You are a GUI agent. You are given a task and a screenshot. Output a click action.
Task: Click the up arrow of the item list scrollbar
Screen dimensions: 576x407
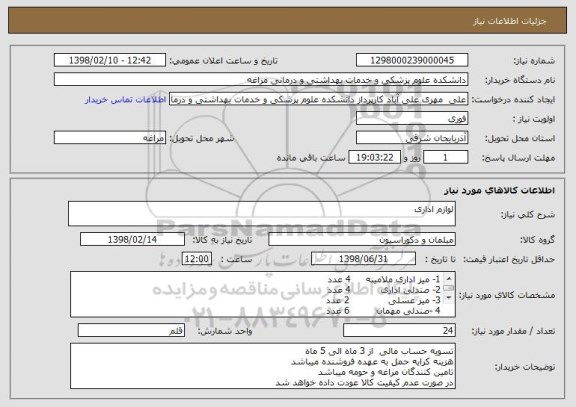point(449,278)
